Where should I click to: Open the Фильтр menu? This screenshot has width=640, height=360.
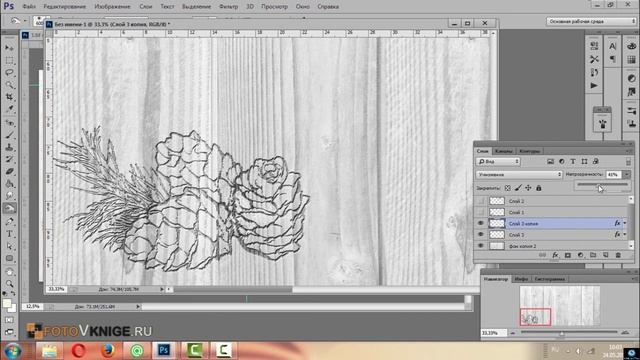(x=229, y=7)
